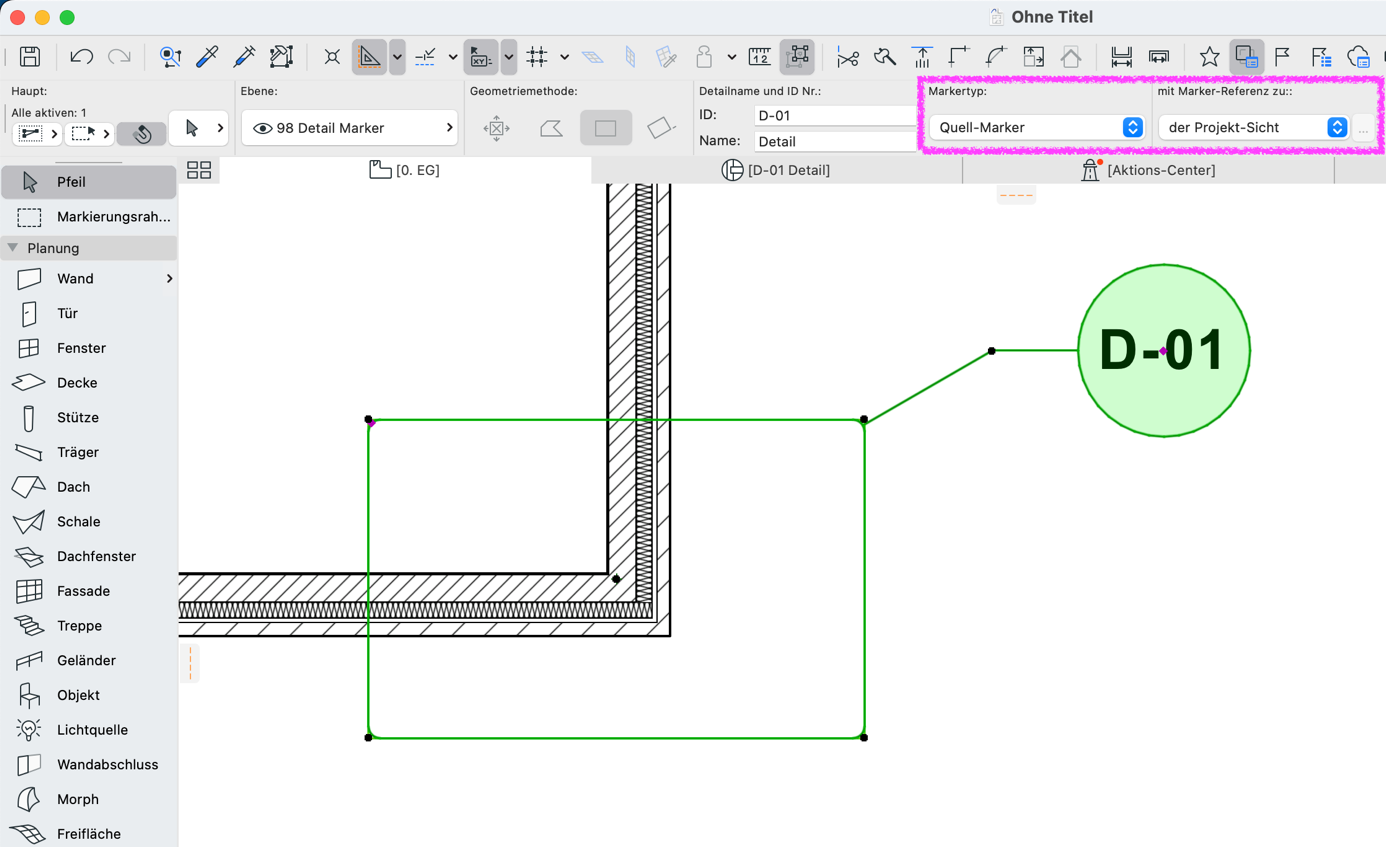Select the Stütze tool

tap(89, 417)
